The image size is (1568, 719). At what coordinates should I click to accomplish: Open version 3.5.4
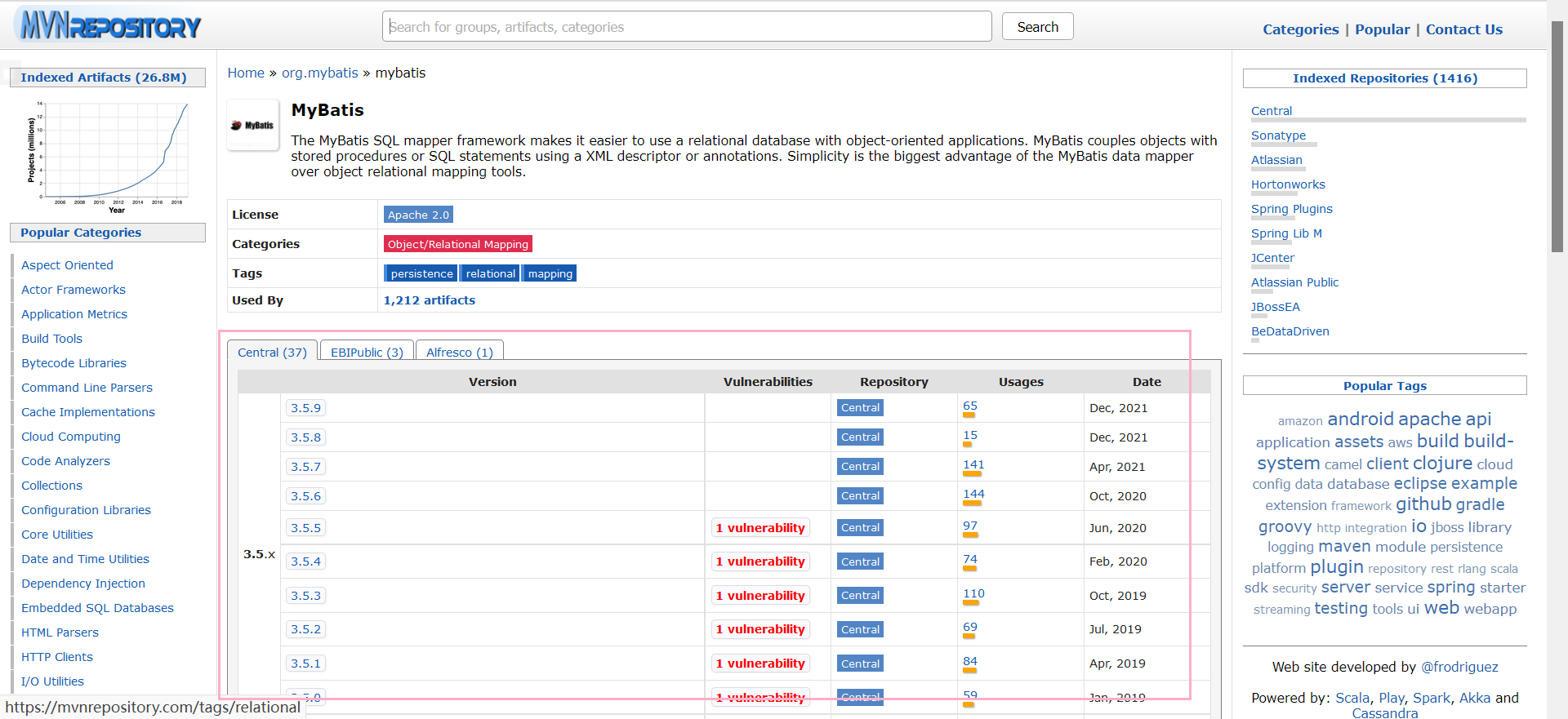click(x=305, y=561)
